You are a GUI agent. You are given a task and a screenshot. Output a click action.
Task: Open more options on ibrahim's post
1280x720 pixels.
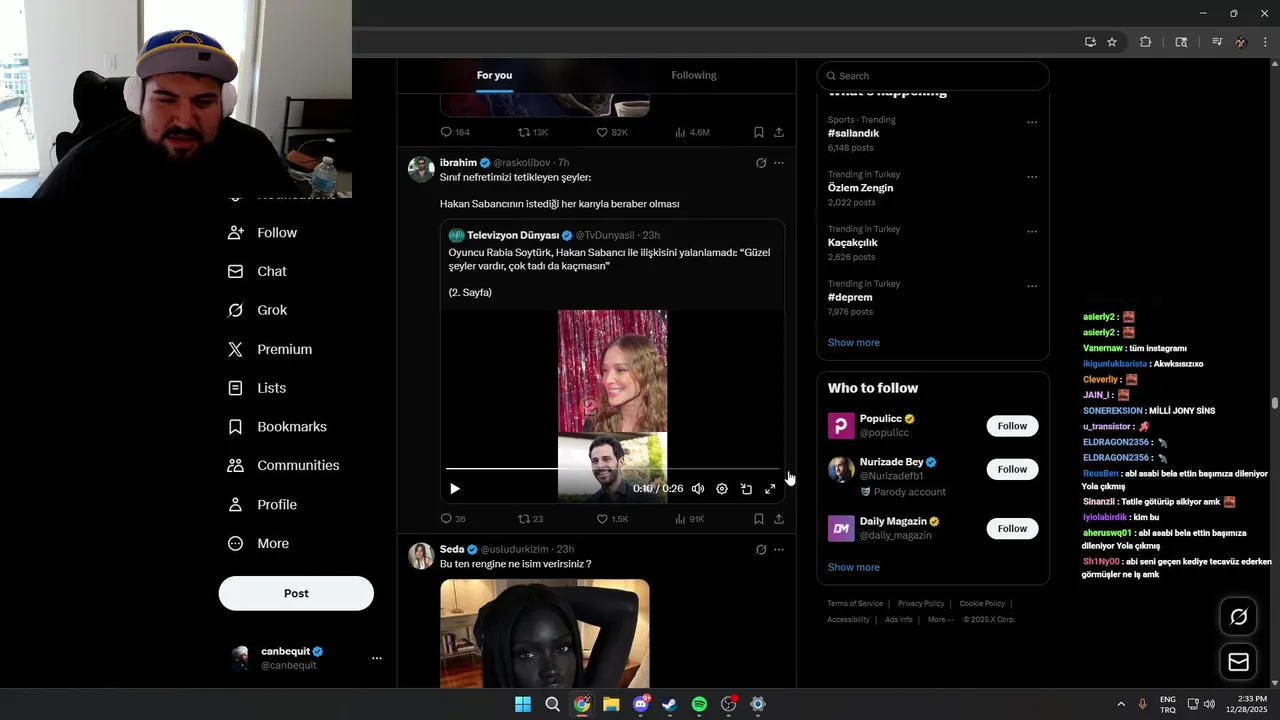pos(779,163)
